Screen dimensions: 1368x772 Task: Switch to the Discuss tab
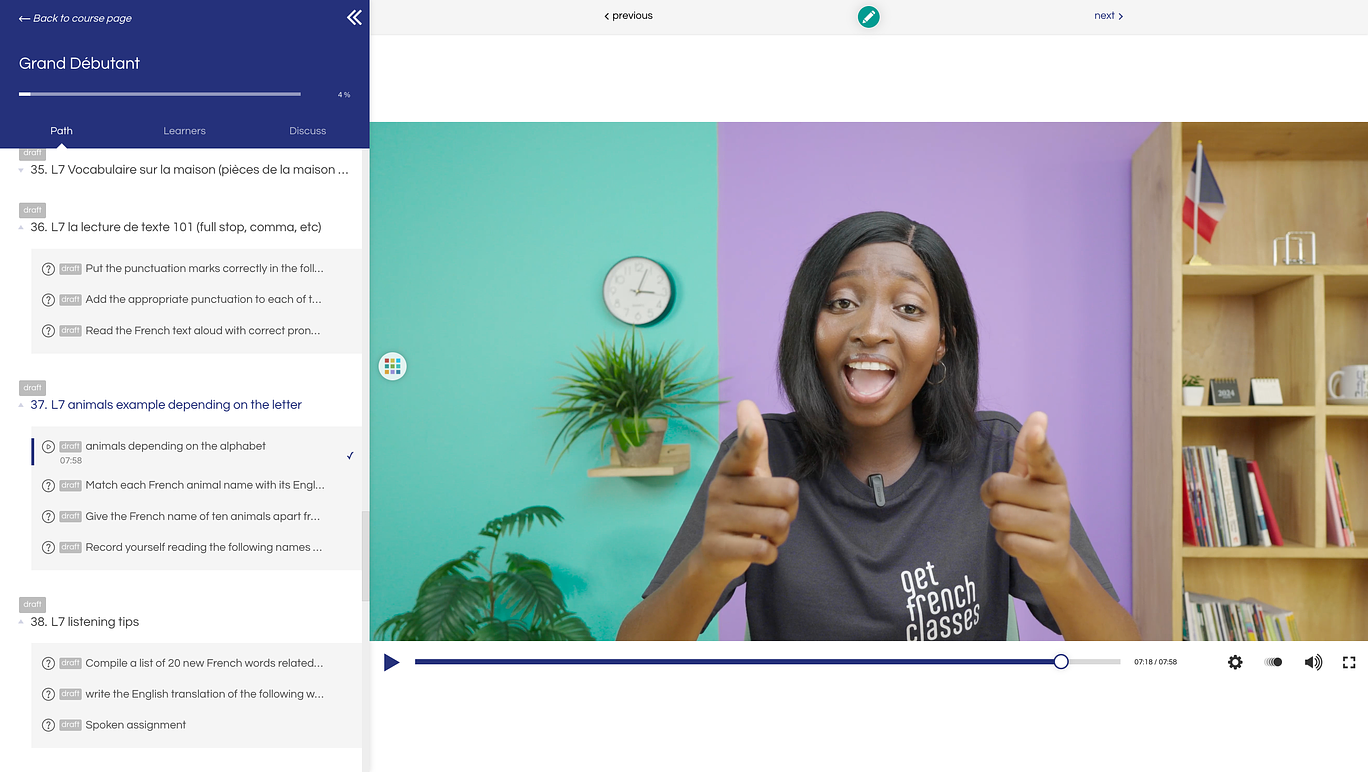tap(307, 131)
